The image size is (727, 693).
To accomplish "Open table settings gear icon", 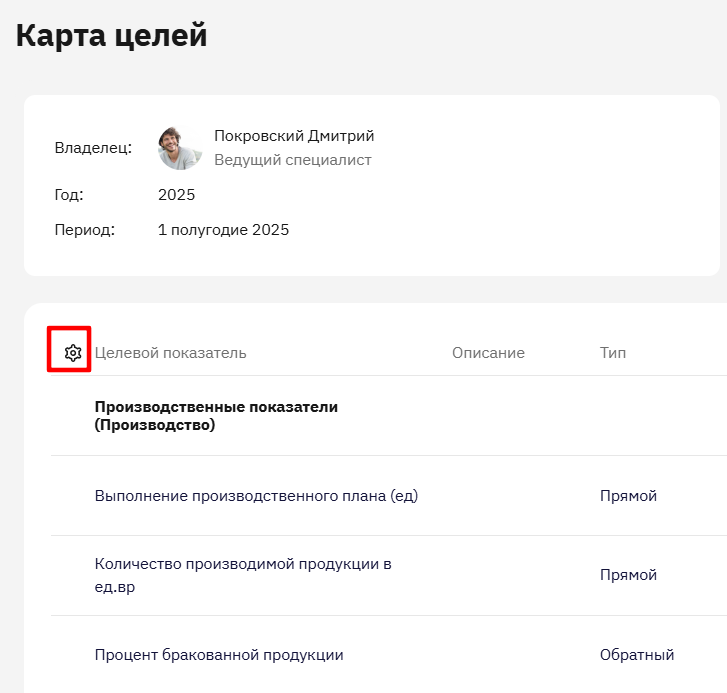I will tap(73, 353).
